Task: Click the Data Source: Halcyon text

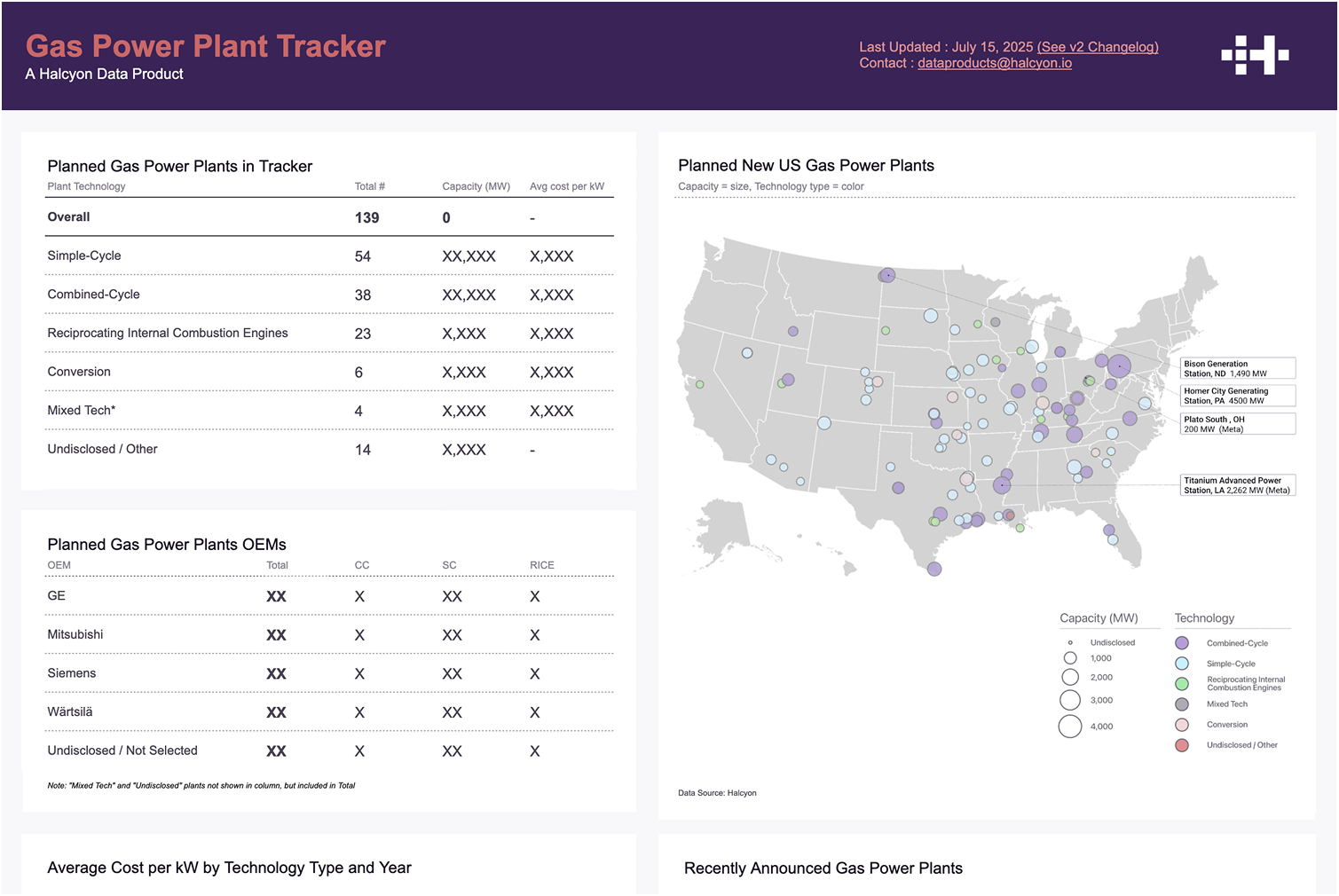Action: [x=717, y=793]
